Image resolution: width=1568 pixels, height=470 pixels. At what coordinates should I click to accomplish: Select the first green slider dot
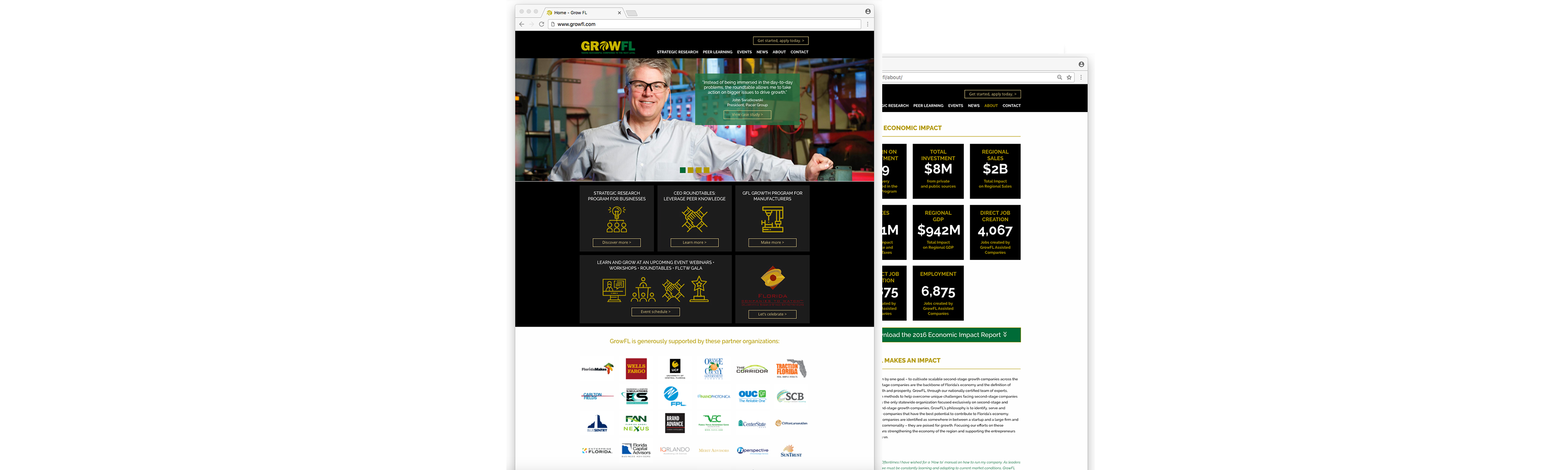pyautogui.click(x=683, y=170)
